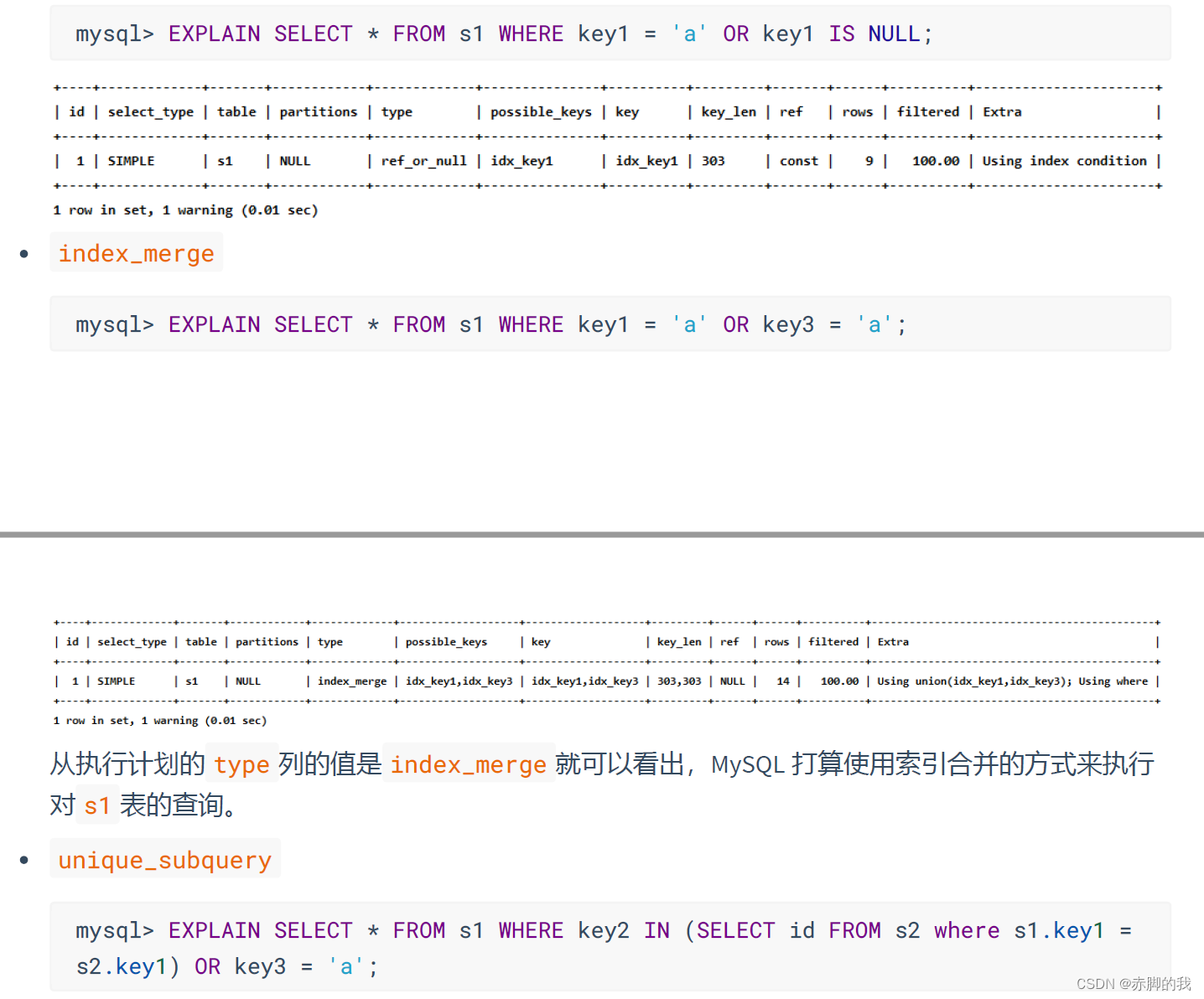Click the inline 'type' code word in paragraph
This screenshot has width=1204, height=999.
241,764
